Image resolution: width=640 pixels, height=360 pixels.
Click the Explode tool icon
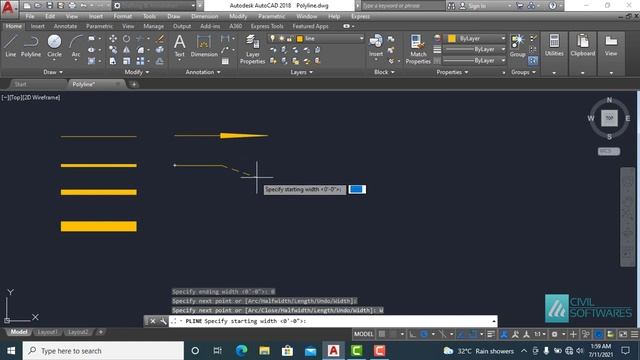160,50
